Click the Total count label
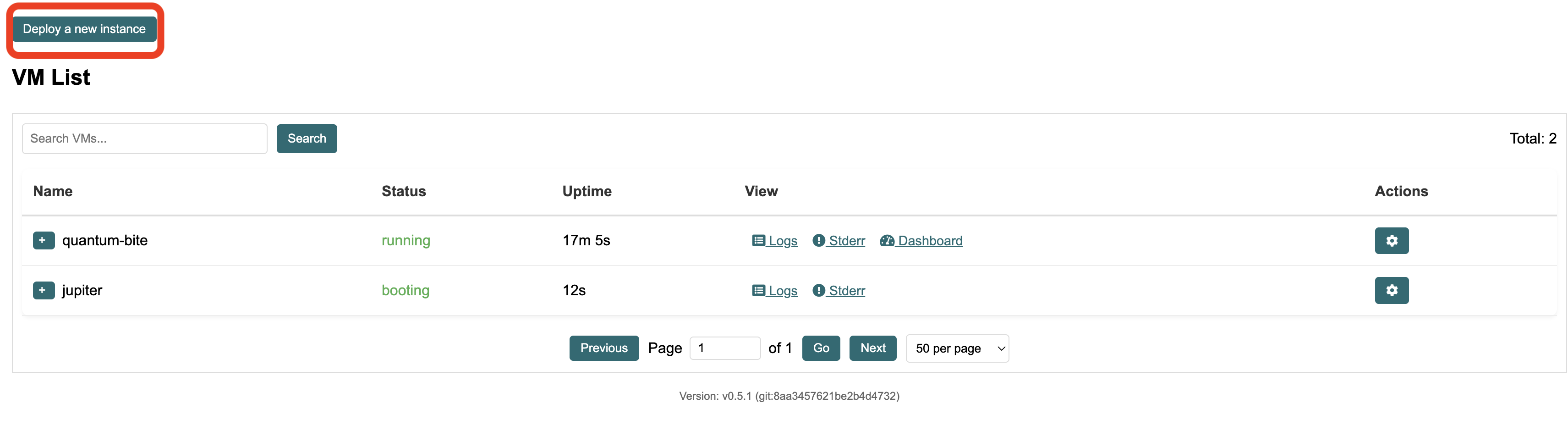This screenshot has width=1568, height=431. [1533, 138]
